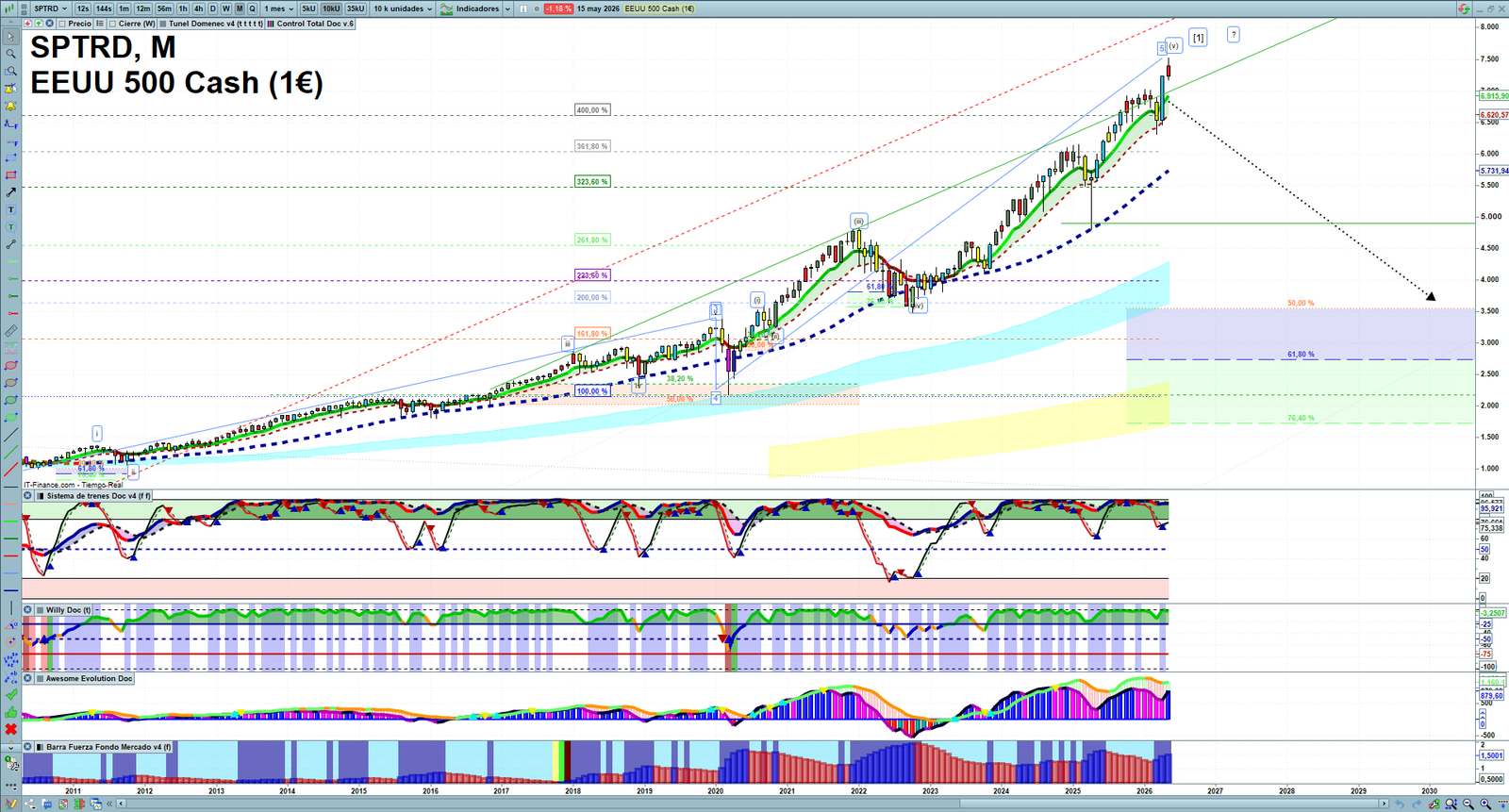The image size is (1509, 812).
Task: Click the undo arrow in bottom bar
Action: [1400, 804]
